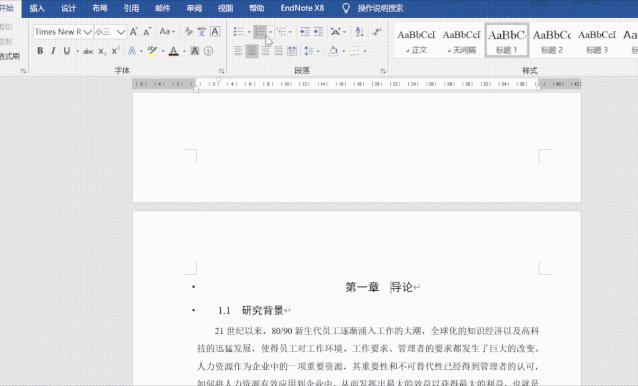The width and height of the screenshot is (638, 386).
Task: Open the Times New Roman font name dropdown
Action: pos(87,32)
